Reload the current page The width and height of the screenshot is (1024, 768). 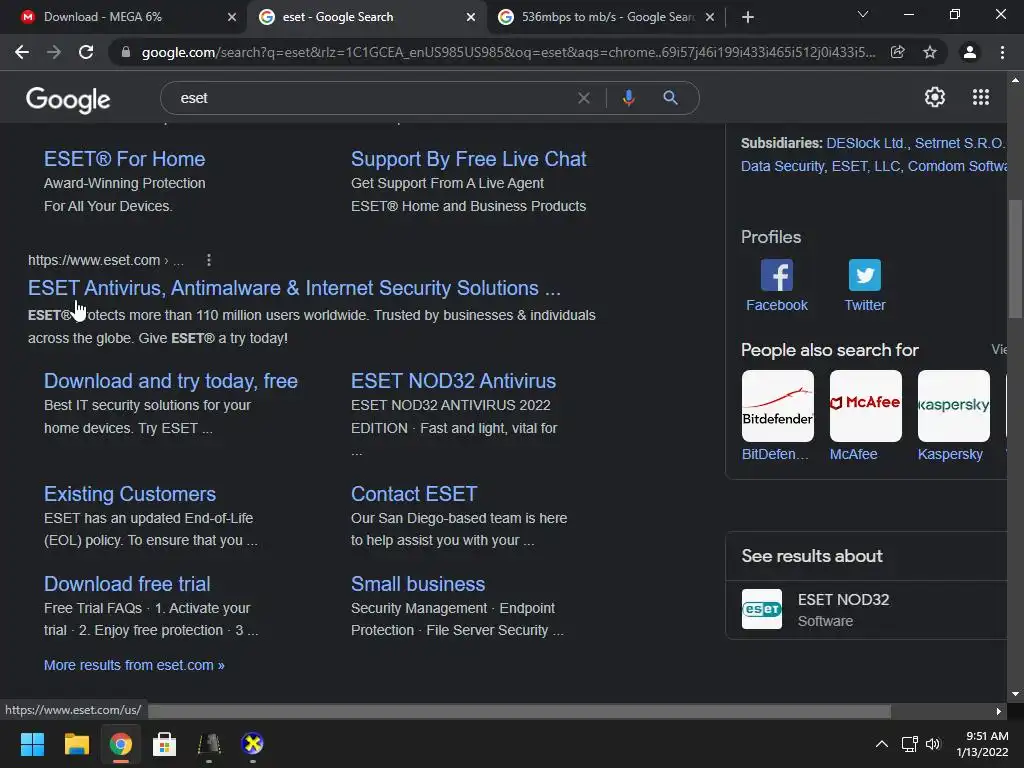tap(86, 52)
